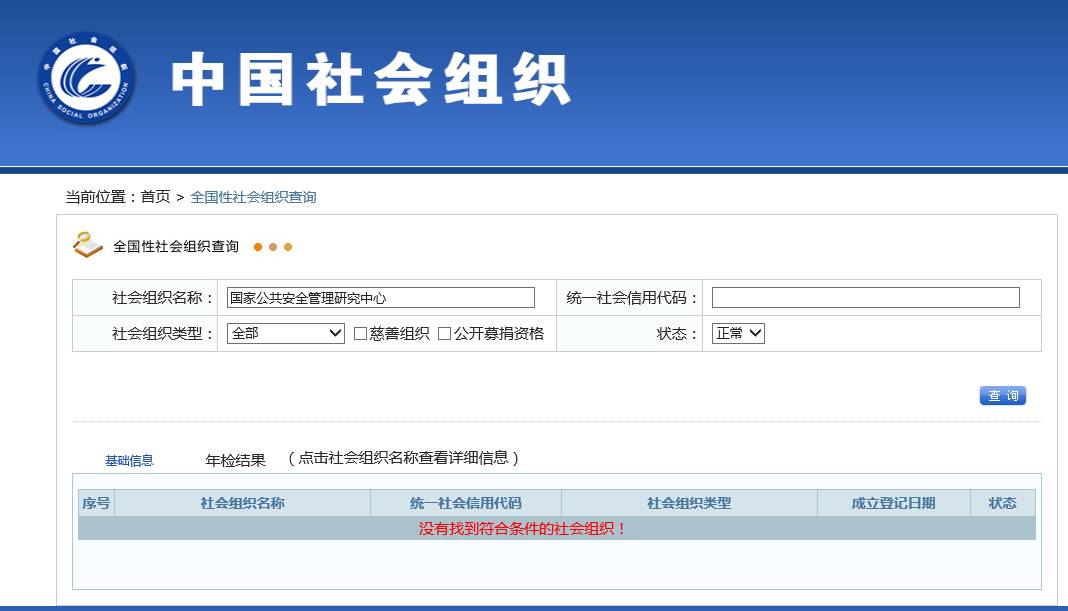Open the 年检结果 tab

[x=235, y=460]
